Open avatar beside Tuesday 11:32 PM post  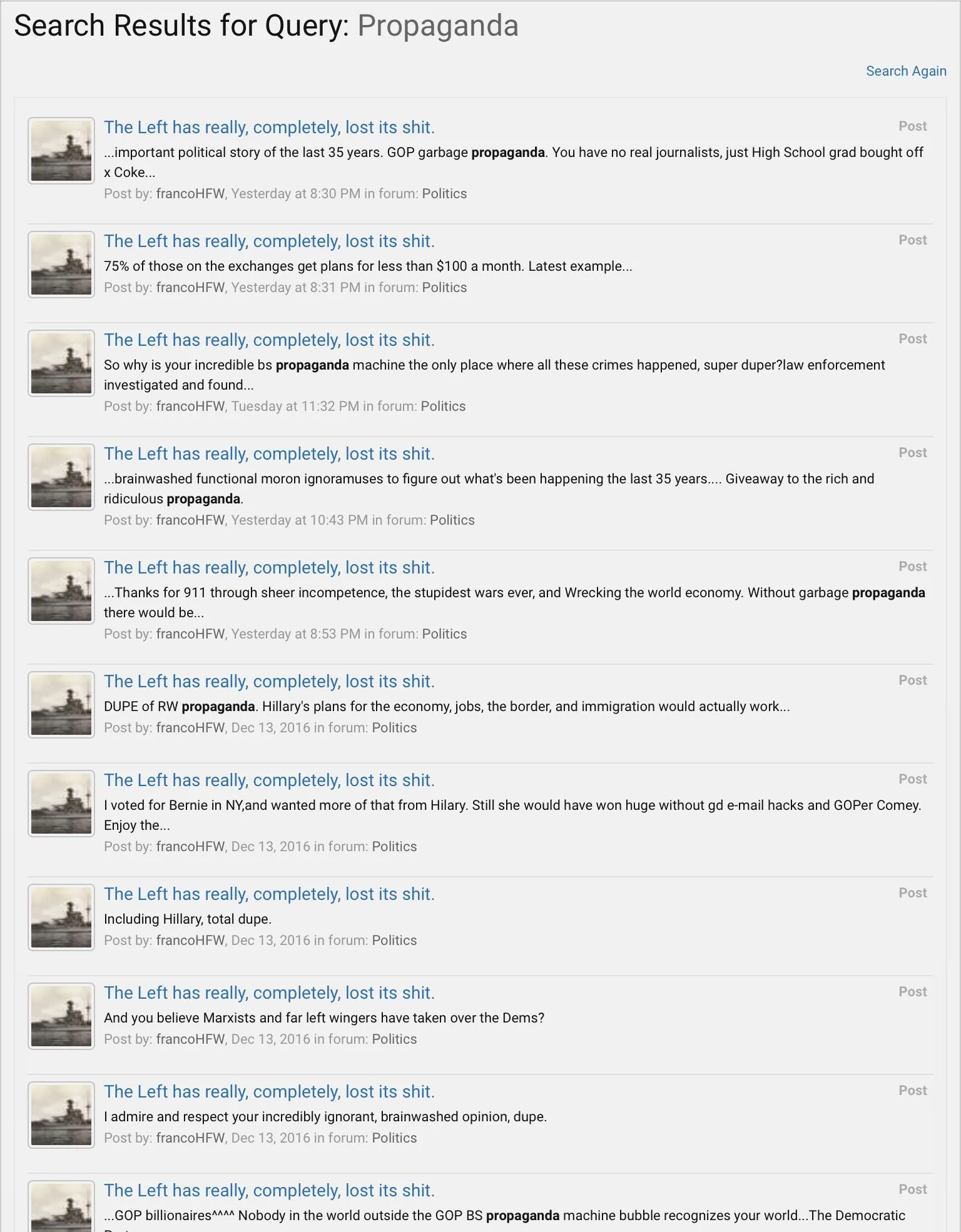click(61, 363)
